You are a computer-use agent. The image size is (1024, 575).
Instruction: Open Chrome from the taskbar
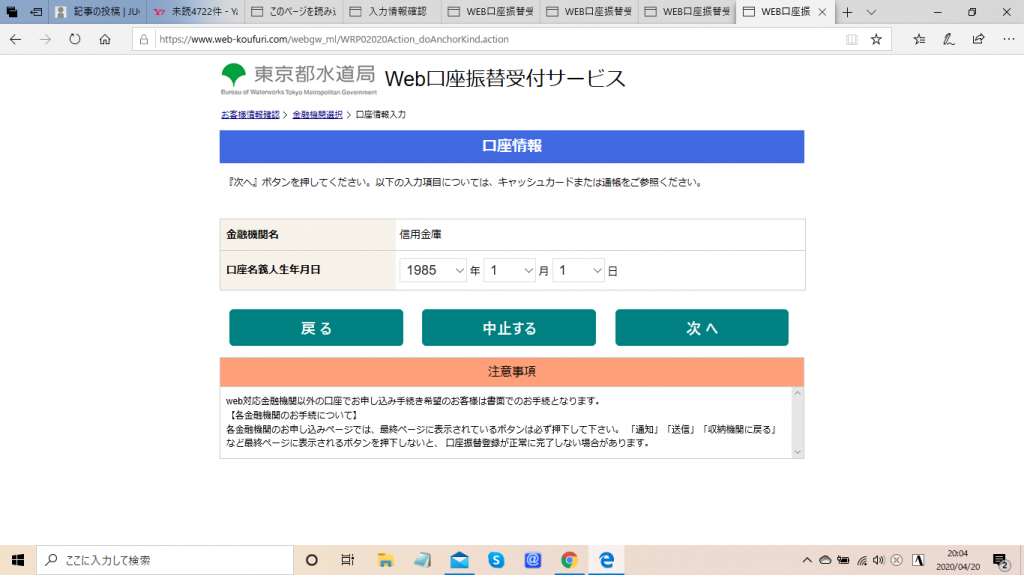tap(568, 560)
